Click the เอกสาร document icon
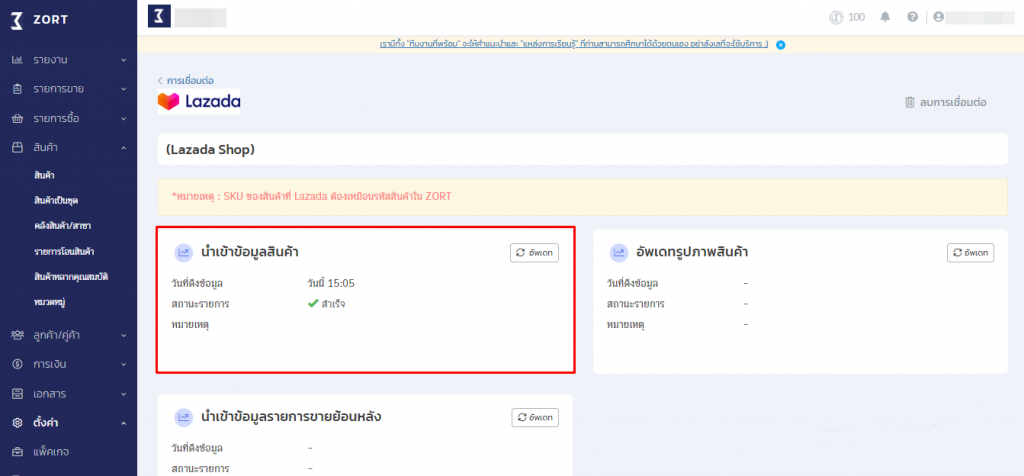The height and width of the screenshot is (476, 1024). point(18,394)
